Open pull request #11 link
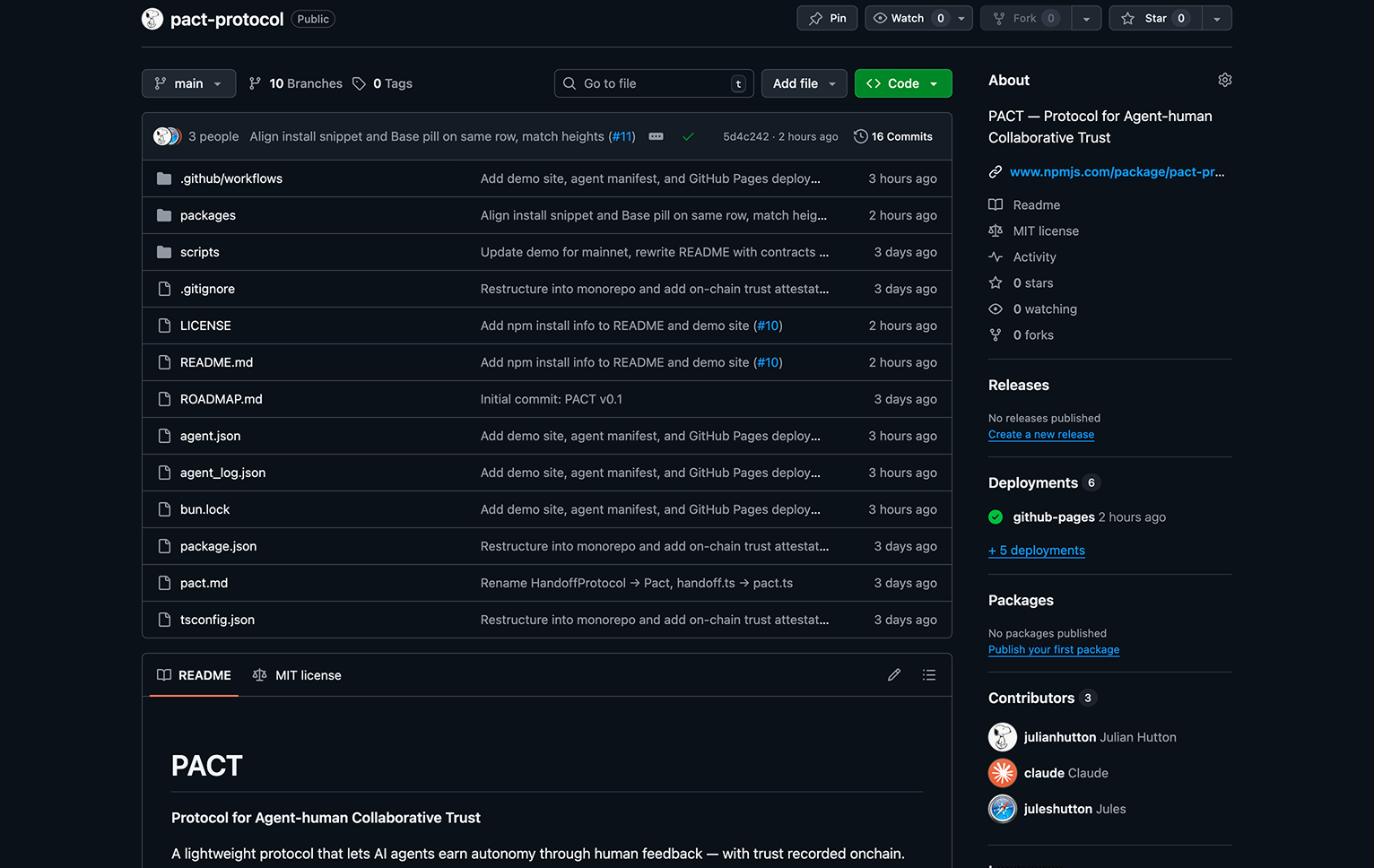 coord(622,136)
